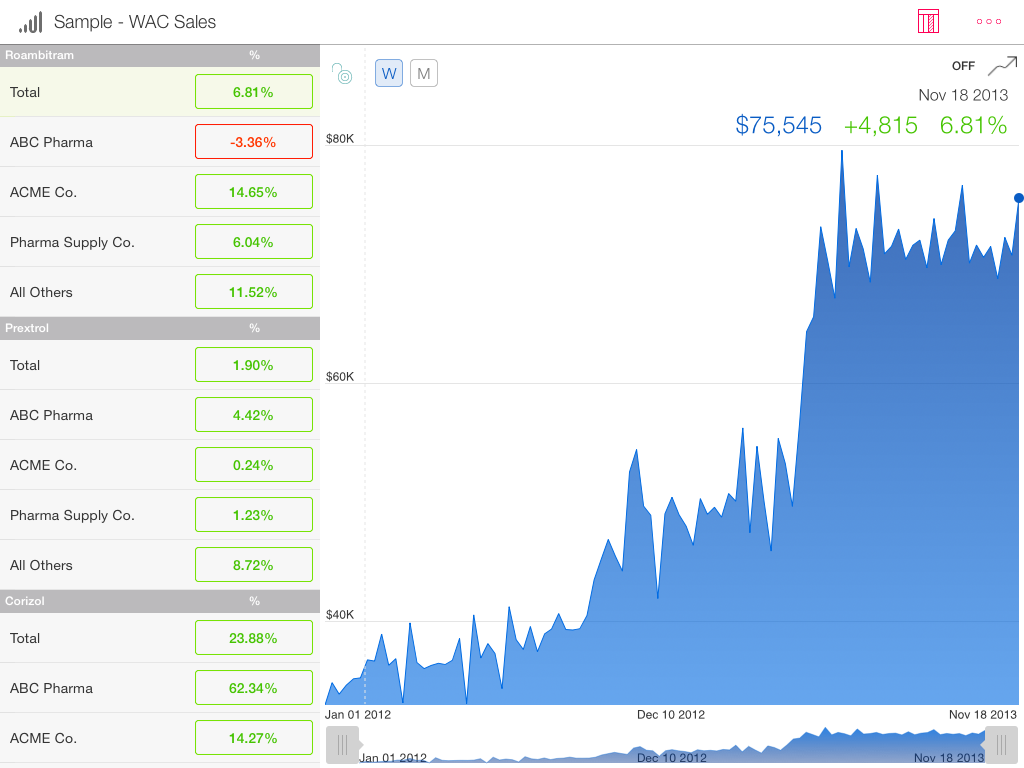Click the Jan 01 2012 axis label
The height and width of the screenshot is (768, 1024).
358,714
